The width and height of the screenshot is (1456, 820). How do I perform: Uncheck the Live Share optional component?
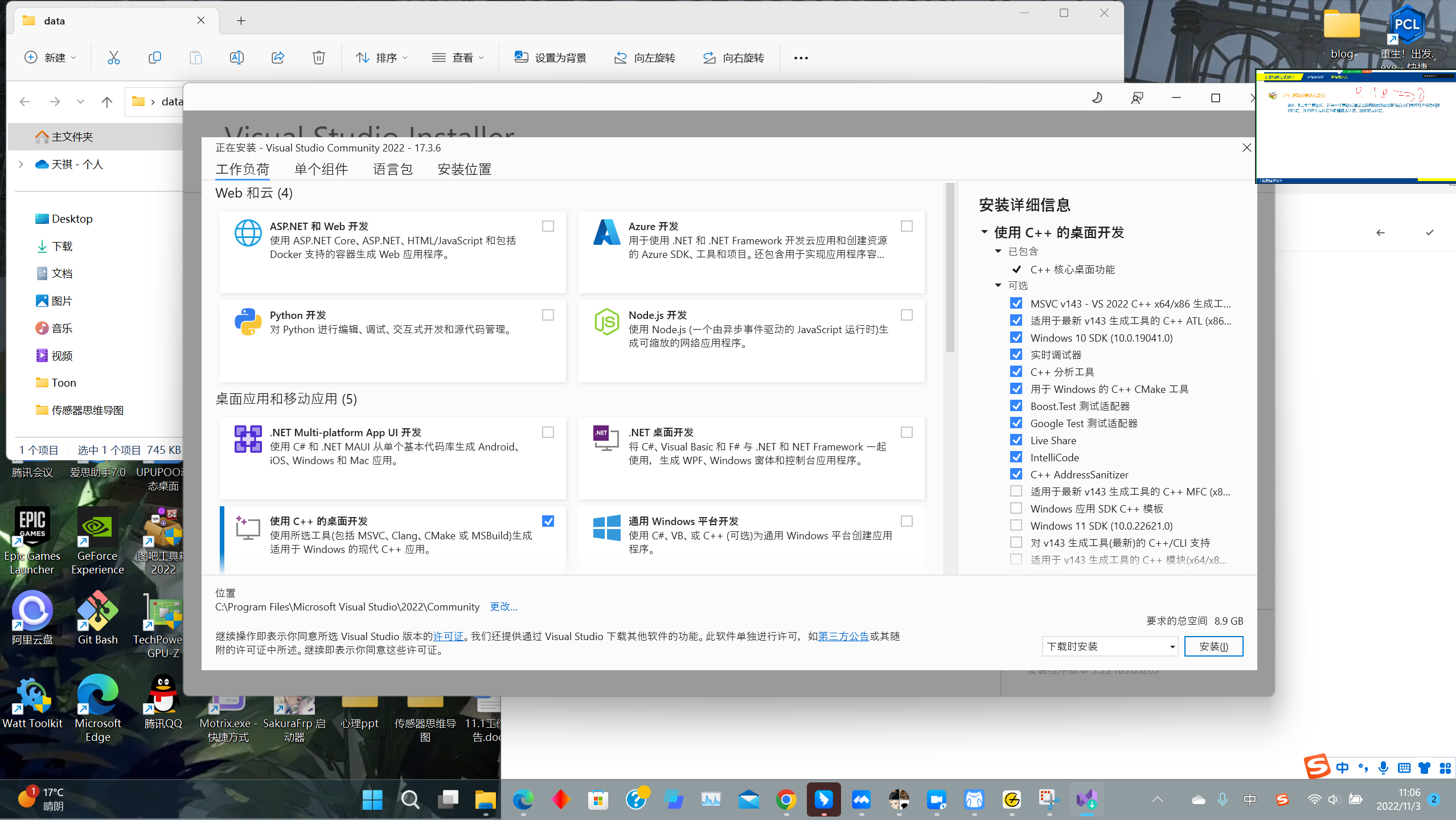coord(1016,440)
